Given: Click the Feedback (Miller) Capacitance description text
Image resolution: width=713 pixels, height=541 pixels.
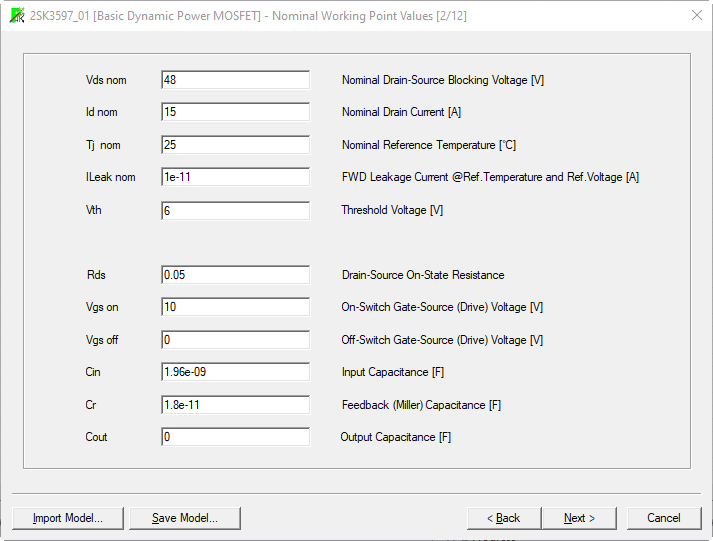Looking at the screenshot, I should coord(421,405).
